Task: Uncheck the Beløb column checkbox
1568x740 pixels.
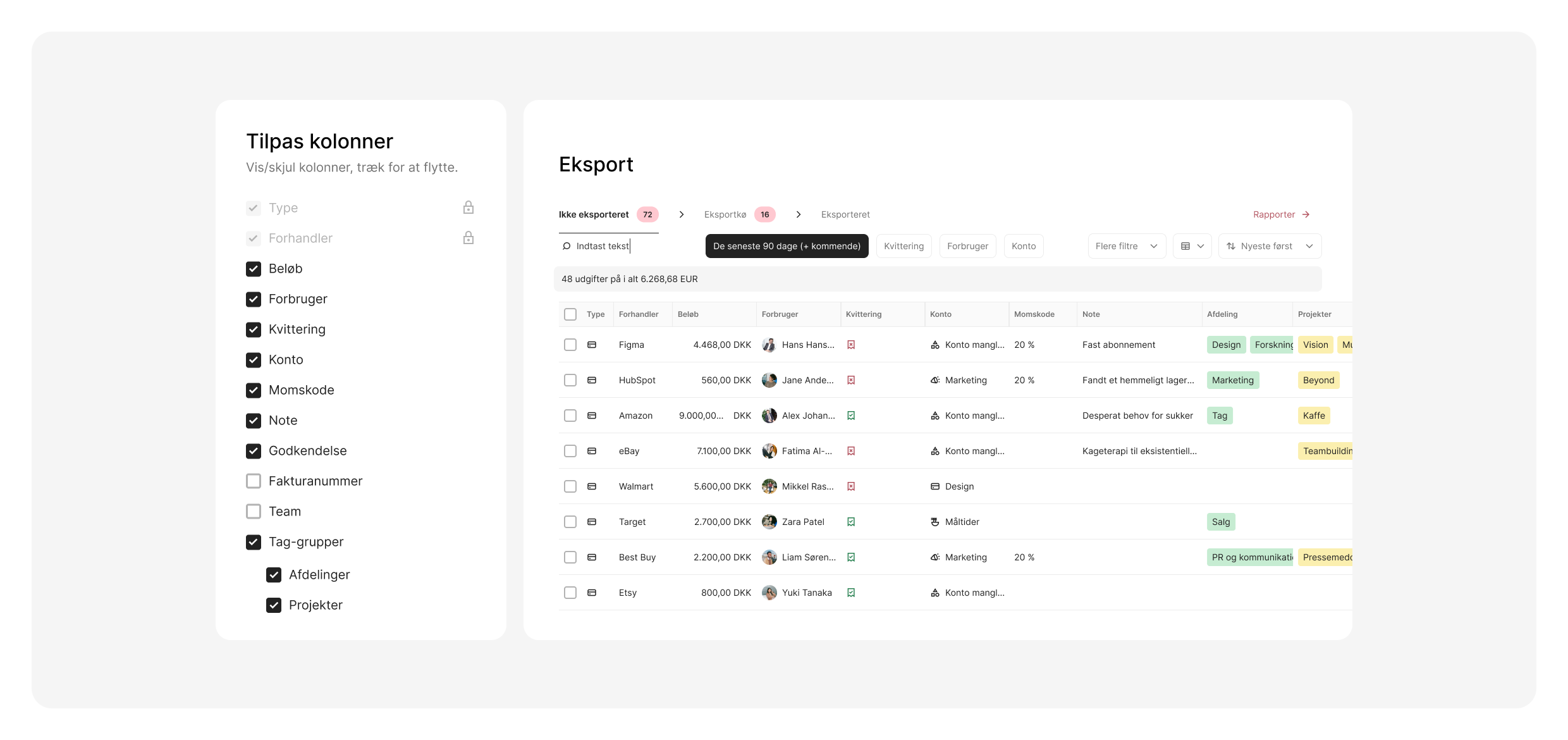Action: click(253, 268)
